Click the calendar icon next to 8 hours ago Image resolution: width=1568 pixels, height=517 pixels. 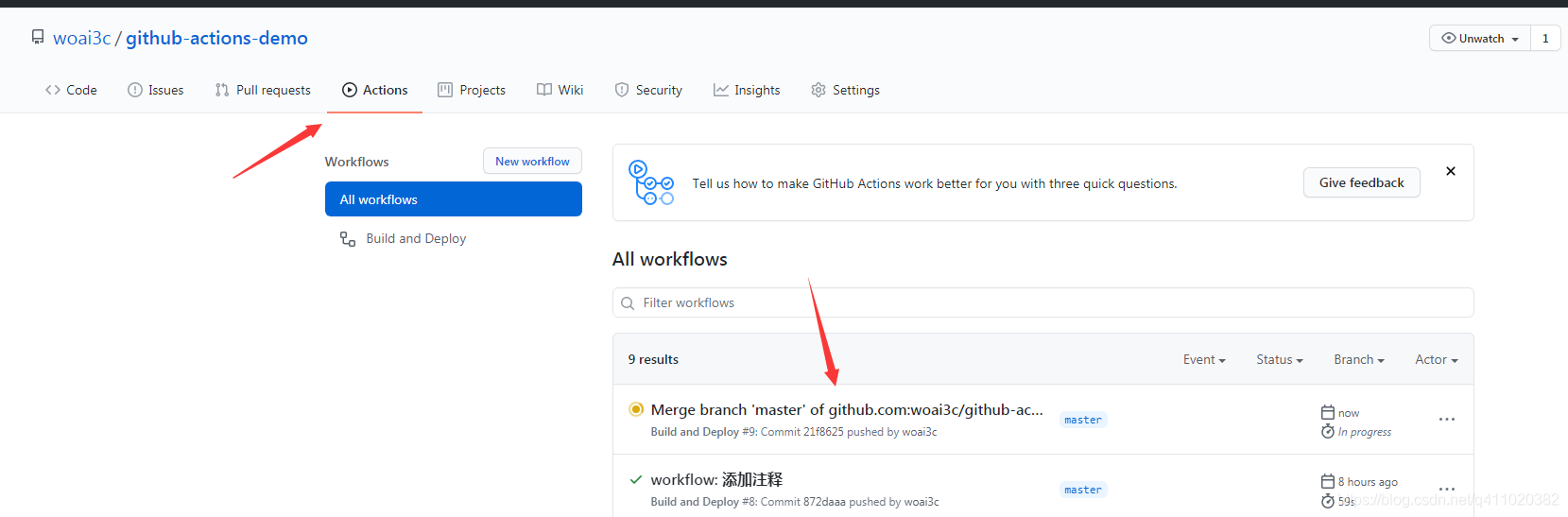(1328, 481)
